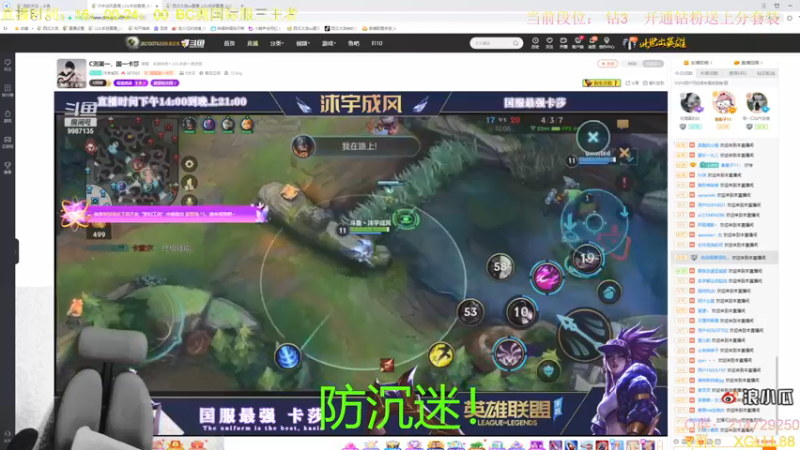Open the client download icon in header
Screen dimensions: 800x450
[x=578, y=42]
